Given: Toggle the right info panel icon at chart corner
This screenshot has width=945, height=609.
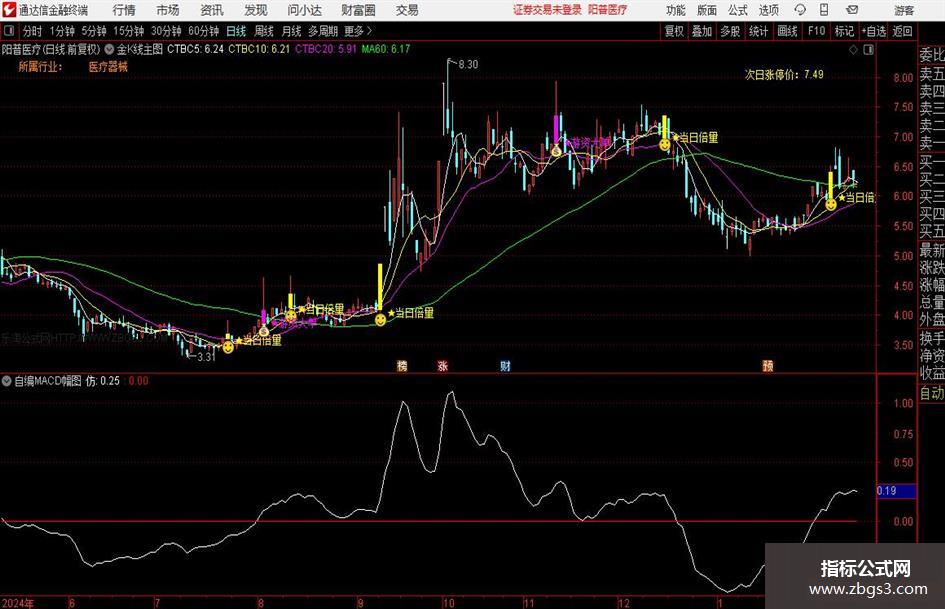Looking at the screenshot, I should 868,50.
